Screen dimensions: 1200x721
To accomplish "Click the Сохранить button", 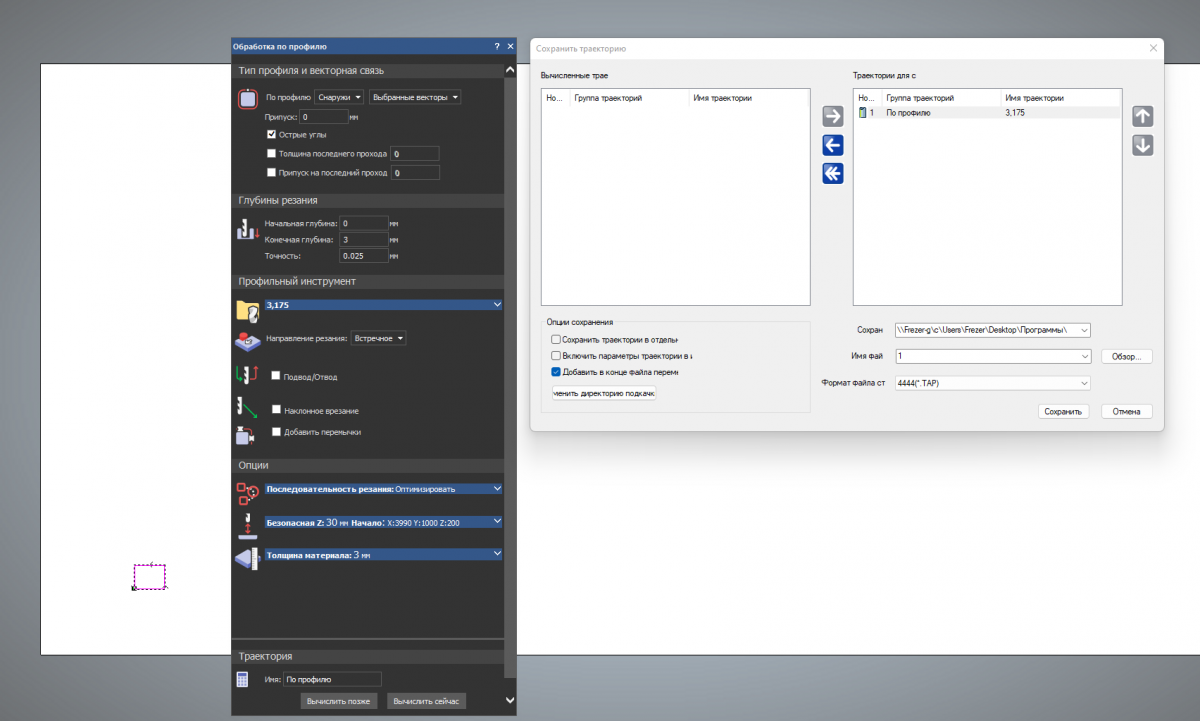I will click(1063, 411).
